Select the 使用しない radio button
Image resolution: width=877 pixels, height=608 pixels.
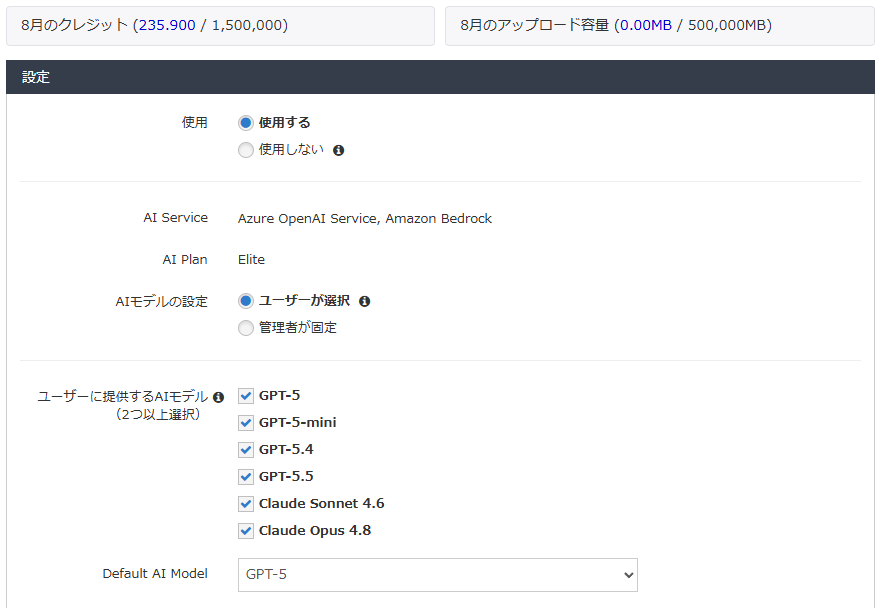click(x=246, y=150)
